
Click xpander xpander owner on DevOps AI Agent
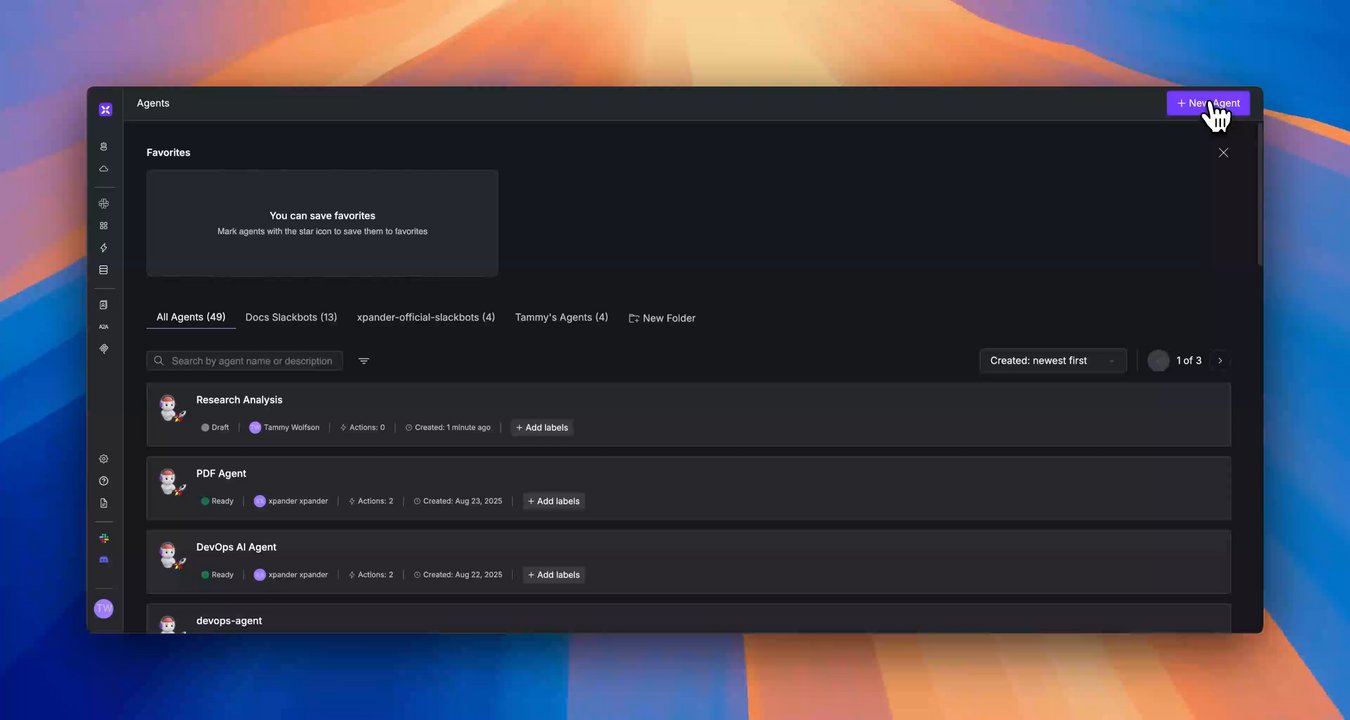coord(290,575)
